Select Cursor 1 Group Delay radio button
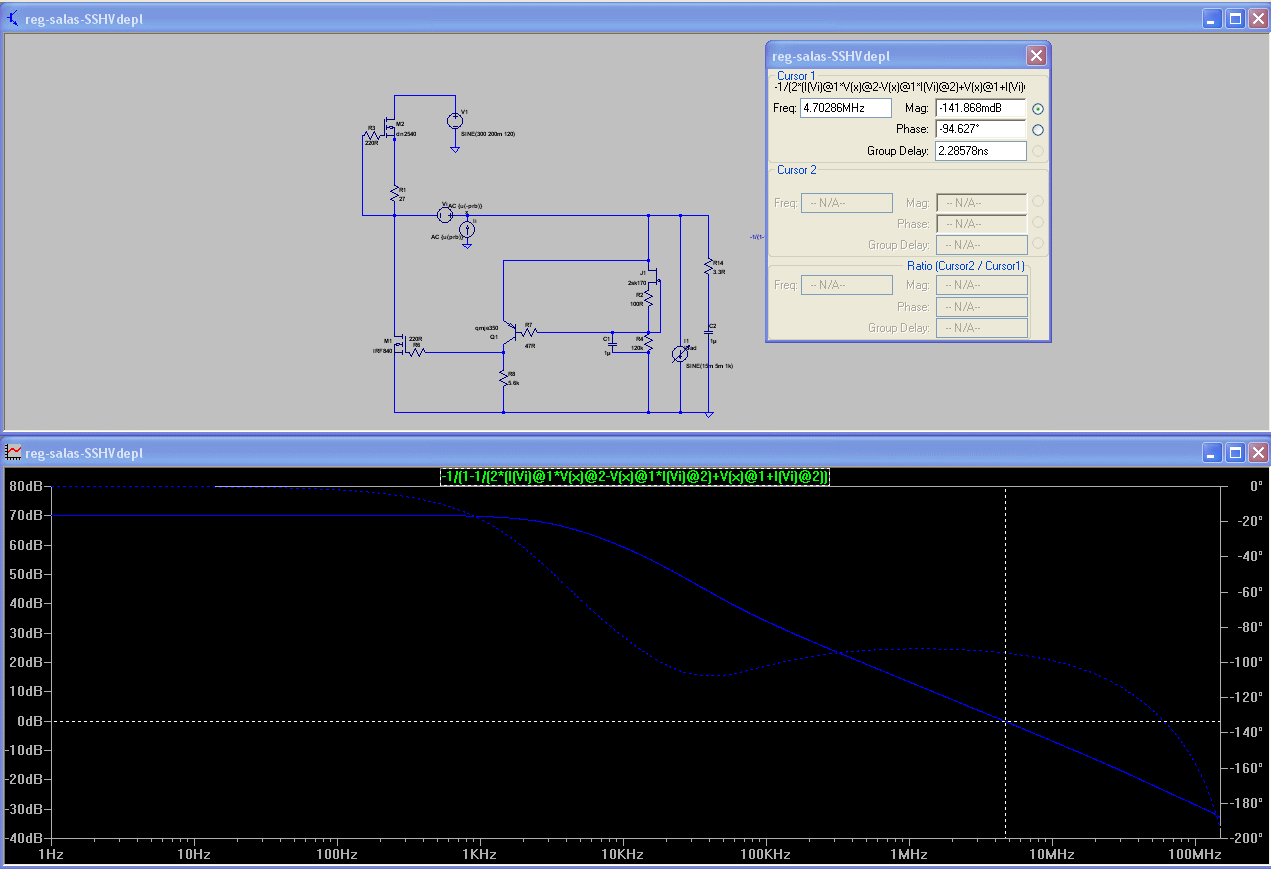This screenshot has width=1271, height=869. click(x=1038, y=151)
